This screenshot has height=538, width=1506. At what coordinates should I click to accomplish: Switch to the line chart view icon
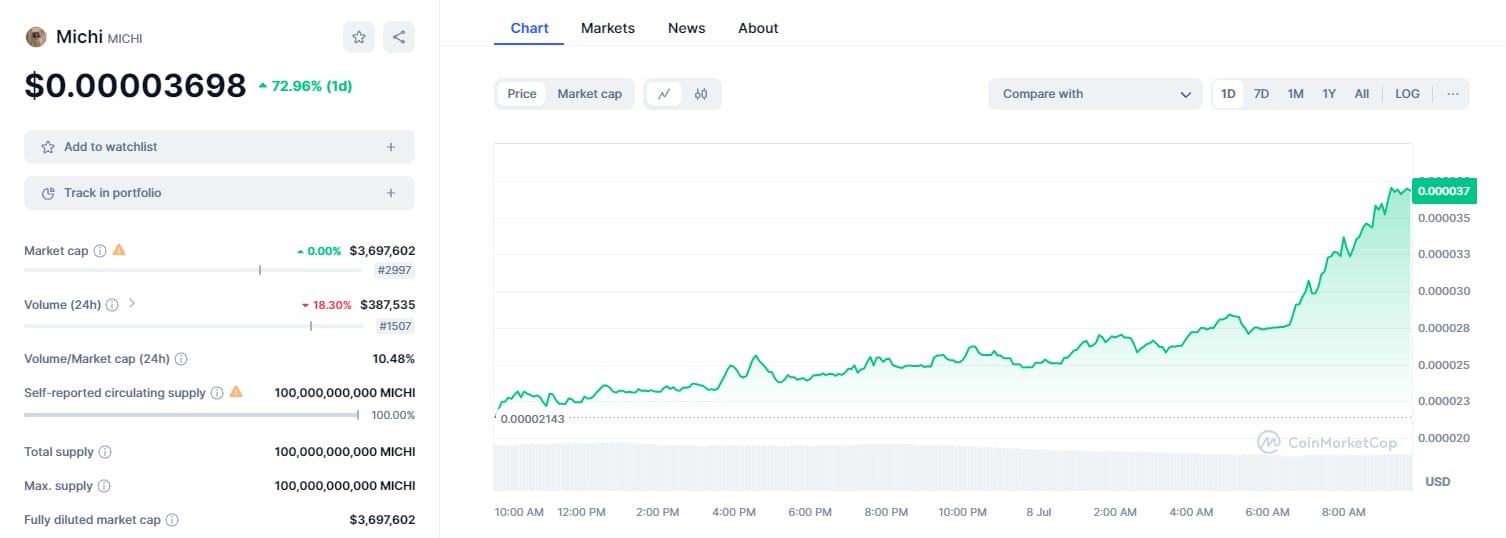point(664,94)
